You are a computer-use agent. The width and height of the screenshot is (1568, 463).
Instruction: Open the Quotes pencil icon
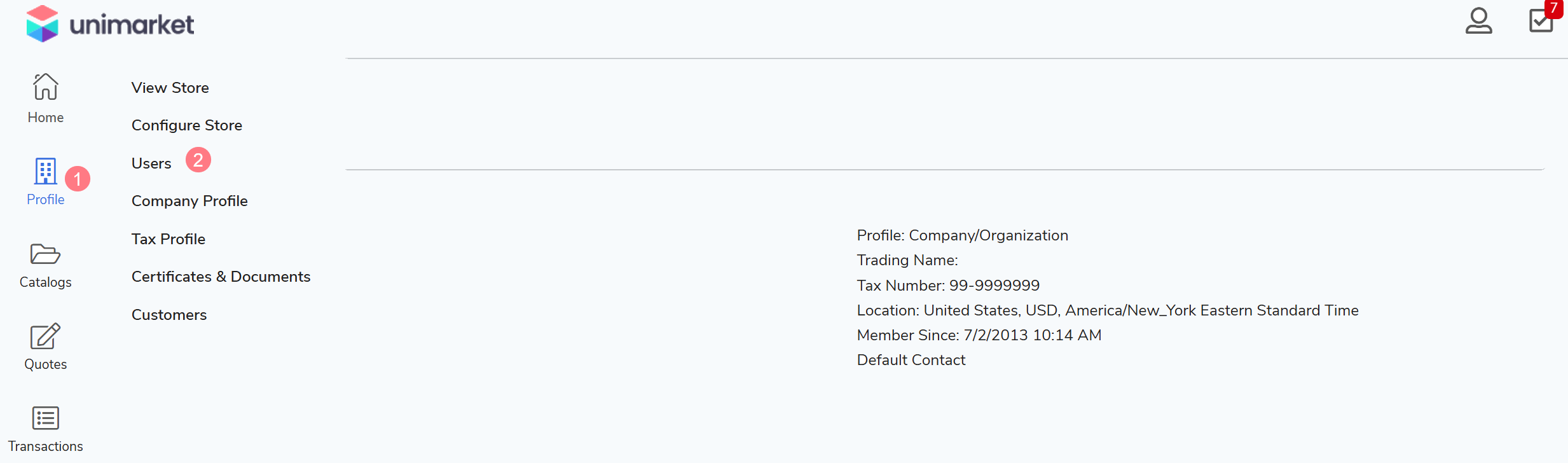(x=45, y=336)
